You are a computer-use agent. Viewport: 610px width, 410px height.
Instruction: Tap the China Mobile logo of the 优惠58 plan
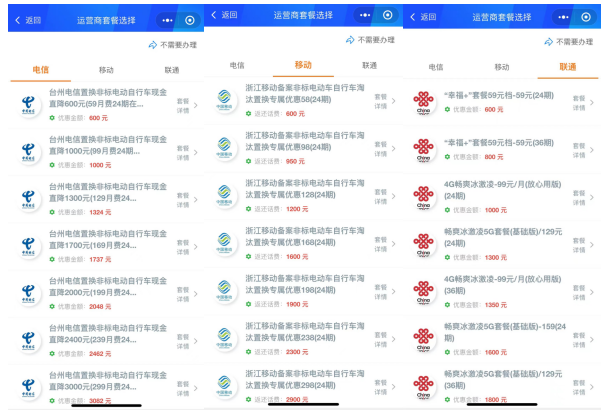(224, 100)
